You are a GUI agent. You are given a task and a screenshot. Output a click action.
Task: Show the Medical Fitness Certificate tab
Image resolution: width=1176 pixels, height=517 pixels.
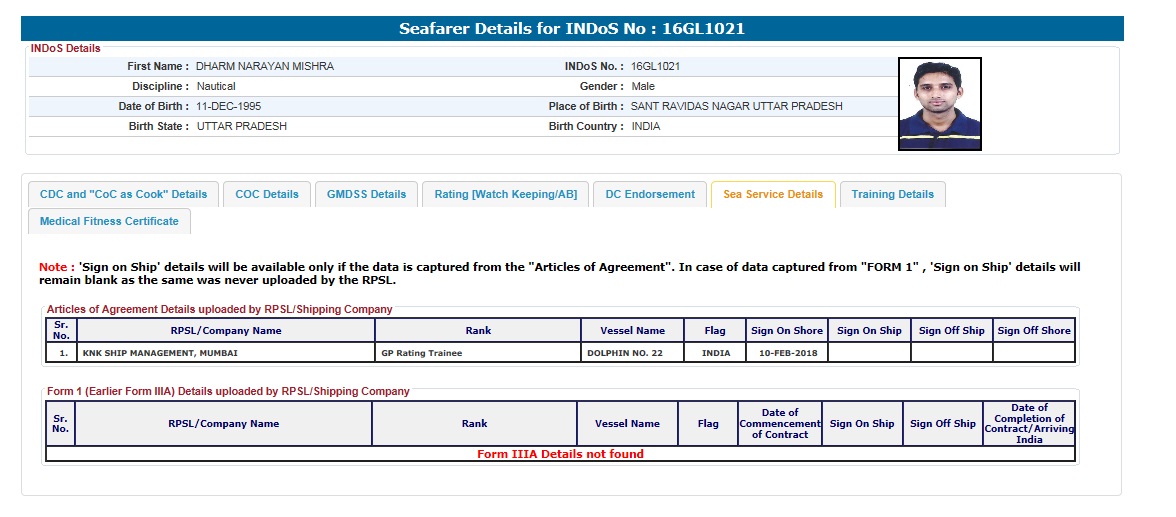[x=109, y=221]
